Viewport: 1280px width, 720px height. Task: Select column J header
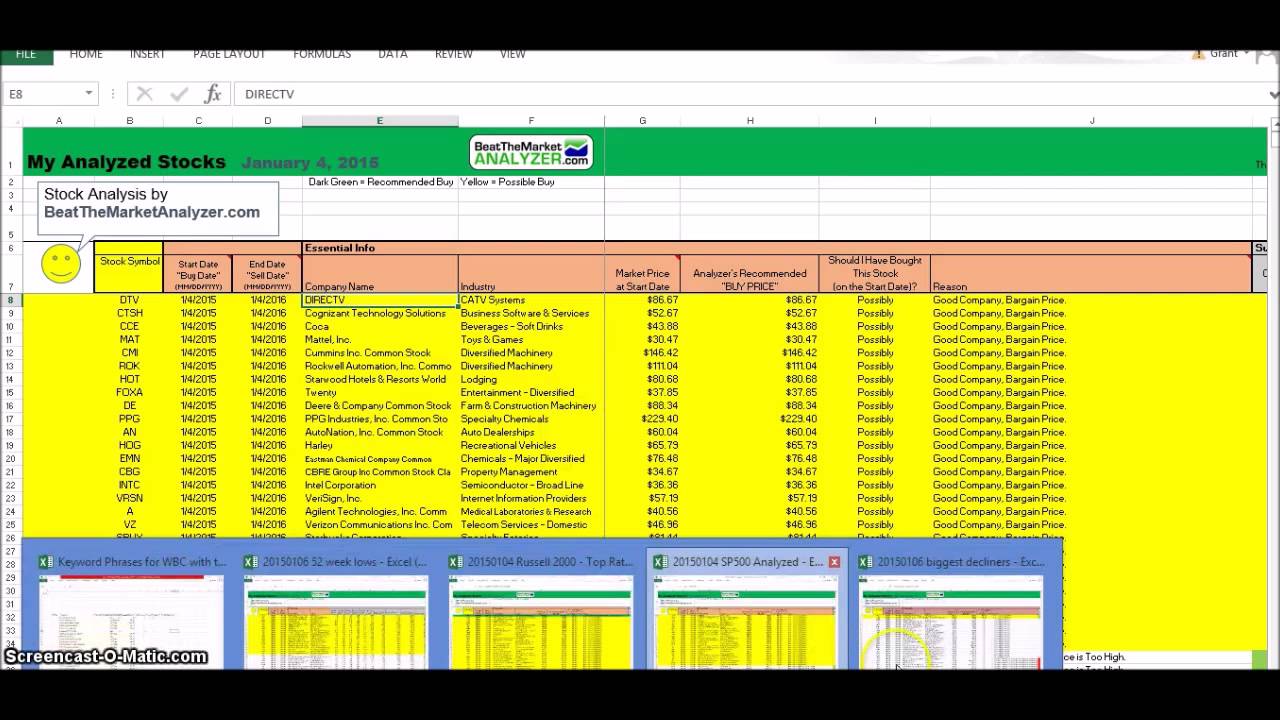point(1091,121)
